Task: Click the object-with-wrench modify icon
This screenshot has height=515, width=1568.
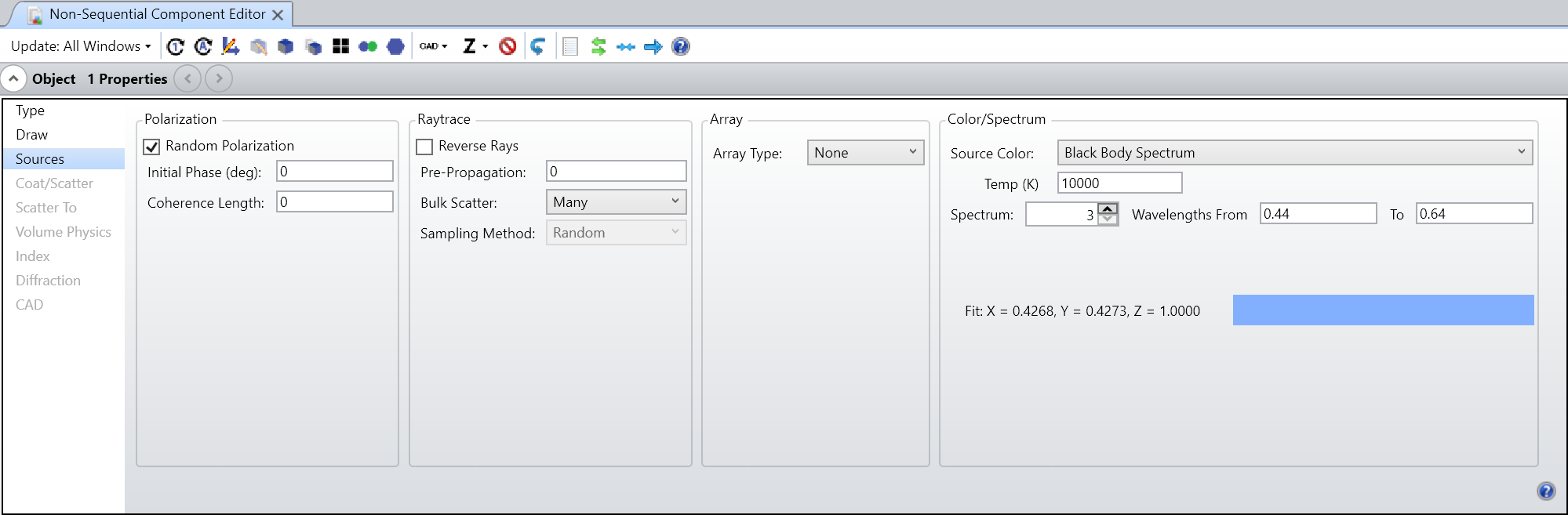Action: [258, 47]
